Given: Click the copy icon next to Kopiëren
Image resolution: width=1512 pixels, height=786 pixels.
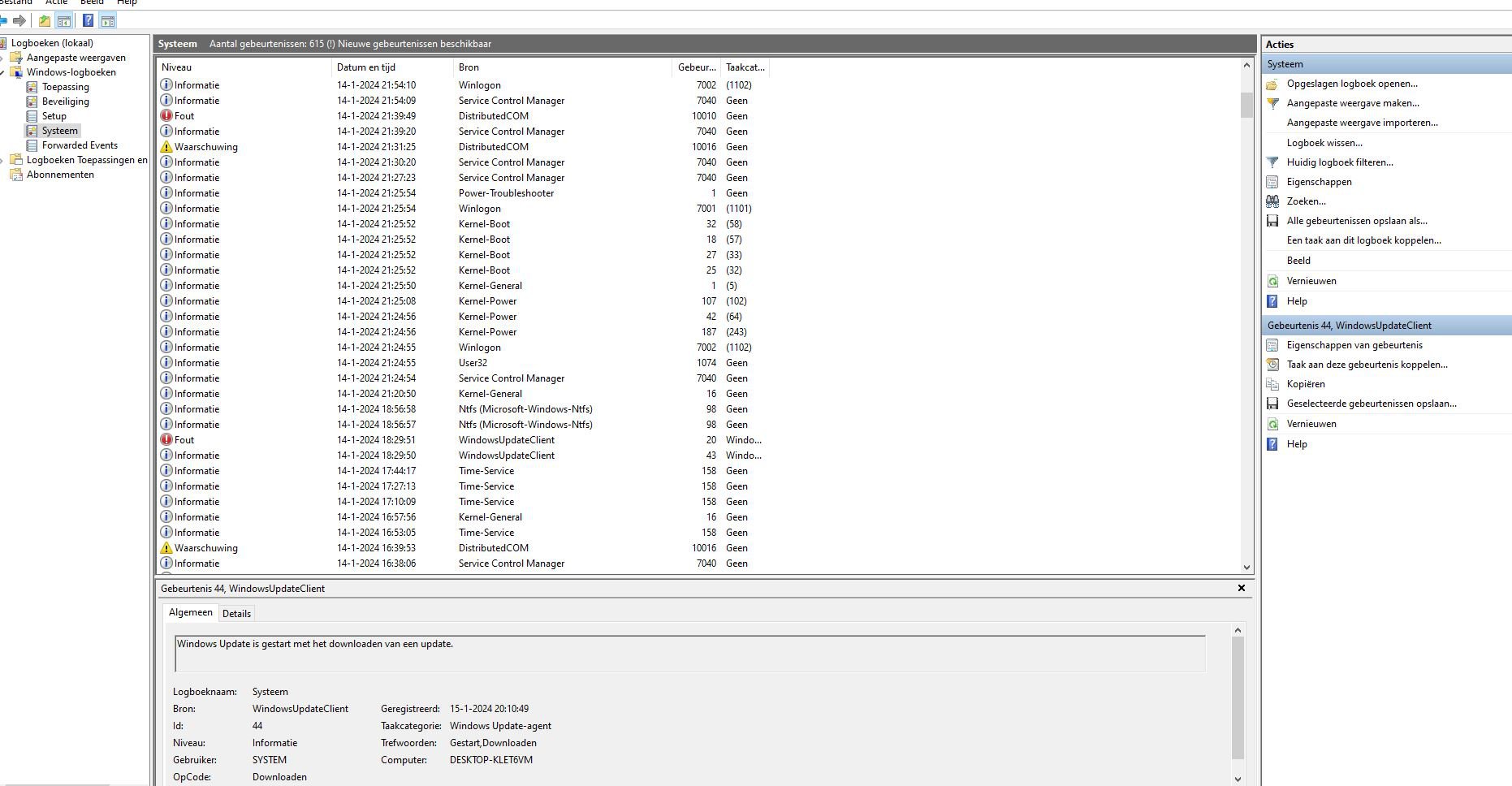Looking at the screenshot, I should tap(1272, 384).
